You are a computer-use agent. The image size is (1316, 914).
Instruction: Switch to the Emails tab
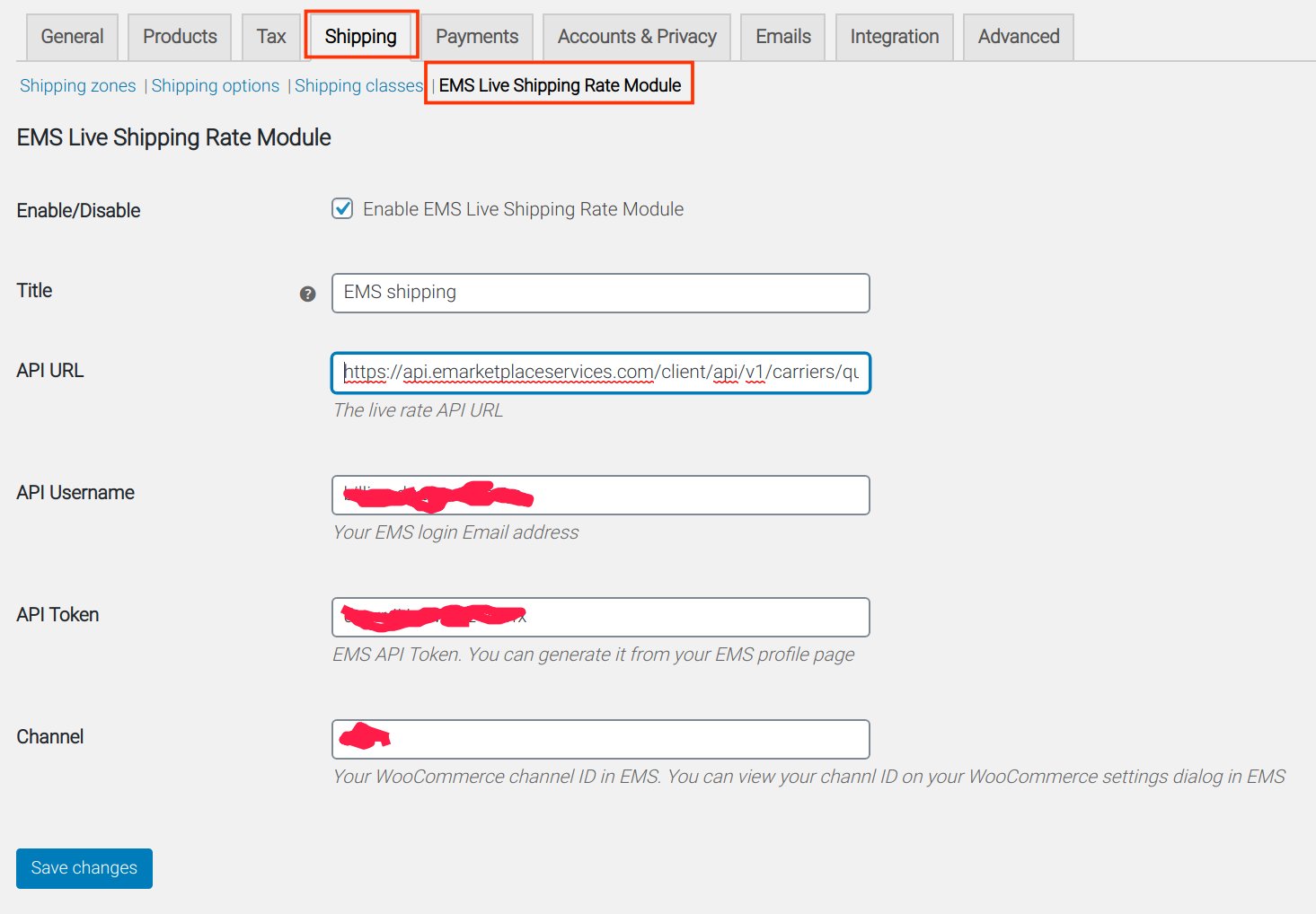click(783, 37)
